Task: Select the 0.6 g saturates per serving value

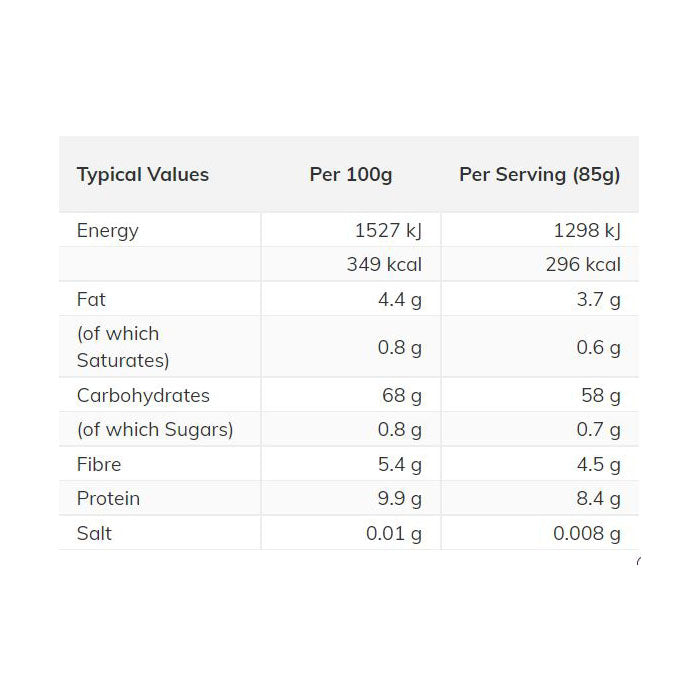Action: coord(599,347)
